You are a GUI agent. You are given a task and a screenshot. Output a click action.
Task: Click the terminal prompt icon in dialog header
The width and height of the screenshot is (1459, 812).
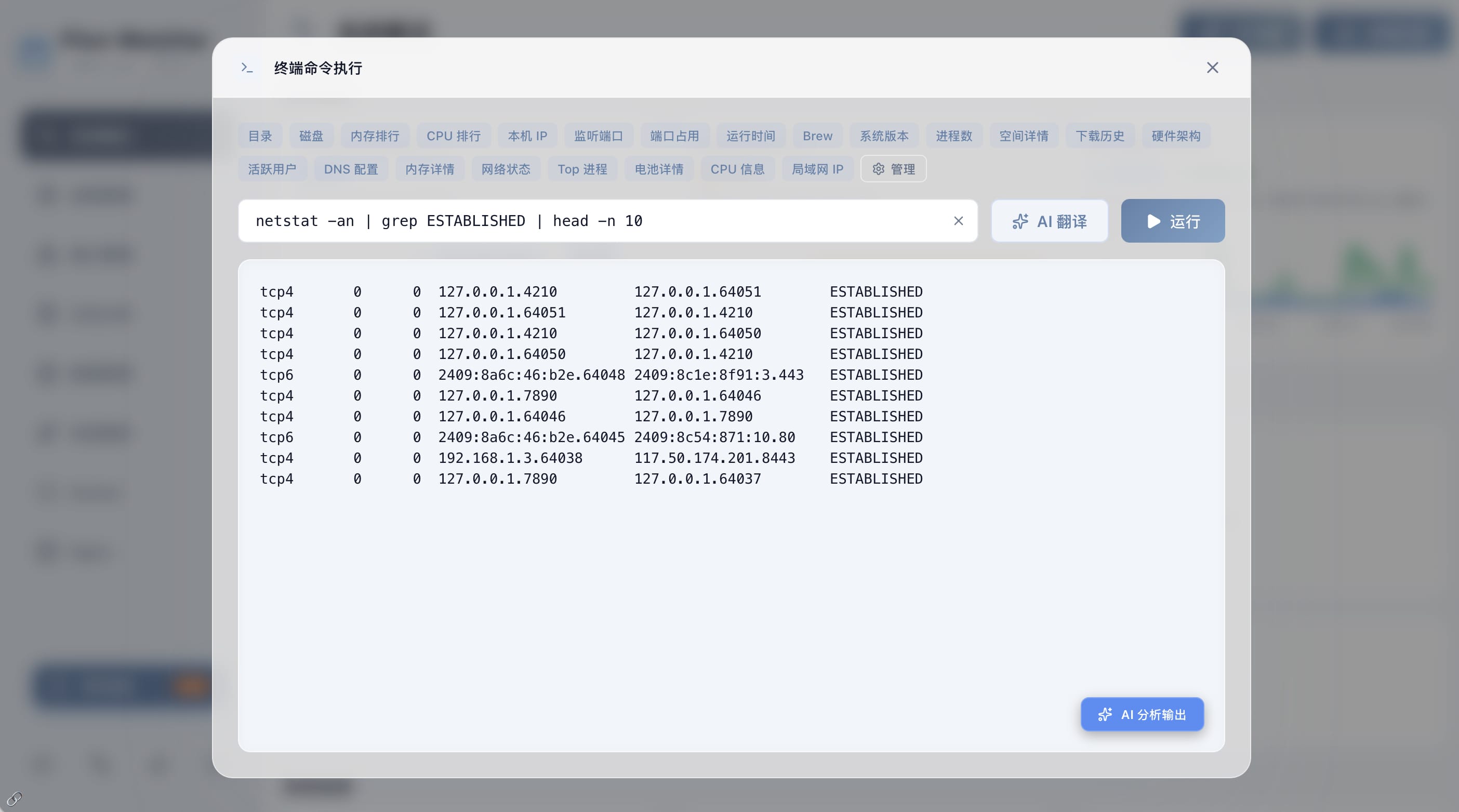247,68
